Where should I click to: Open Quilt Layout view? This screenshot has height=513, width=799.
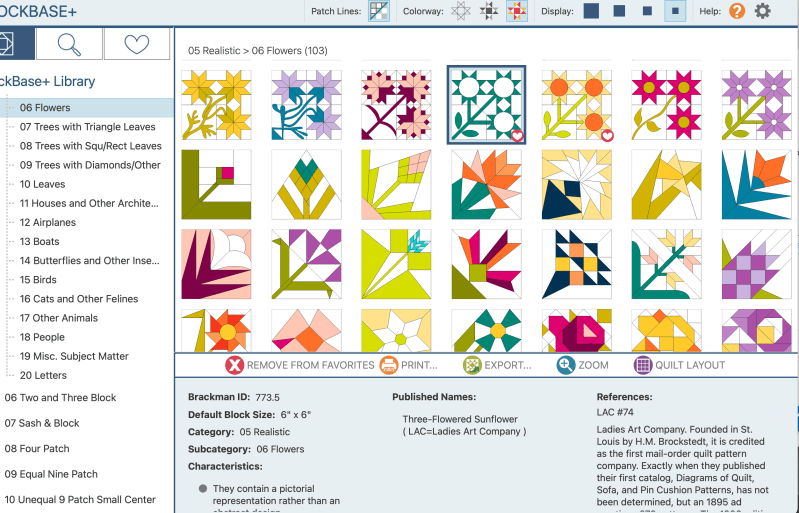point(680,365)
